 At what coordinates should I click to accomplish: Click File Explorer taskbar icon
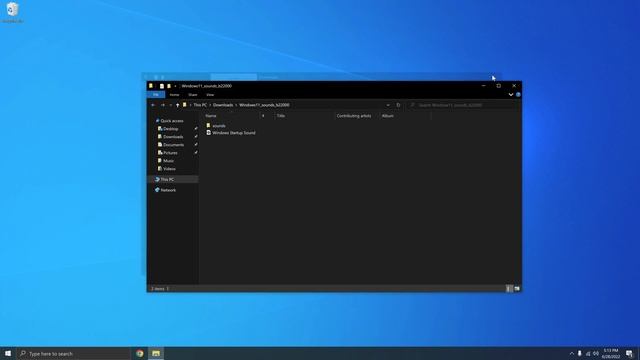click(x=156, y=353)
